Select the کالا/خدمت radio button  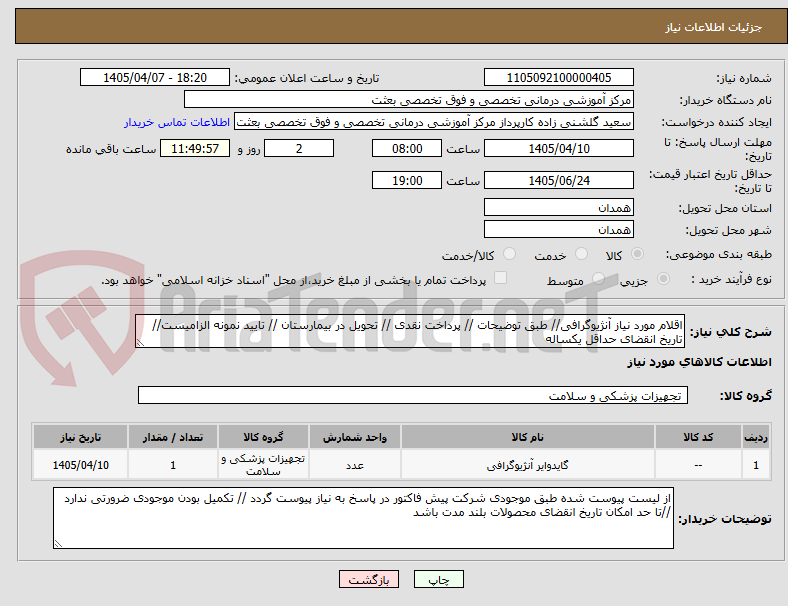(x=509, y=254)
